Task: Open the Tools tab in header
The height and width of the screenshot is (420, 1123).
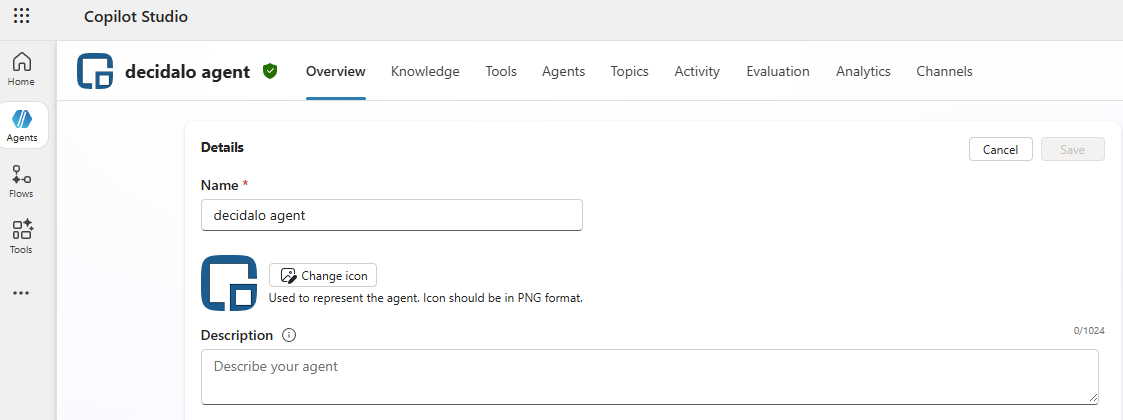Action: pyautogui.click(x=501, y=71)
